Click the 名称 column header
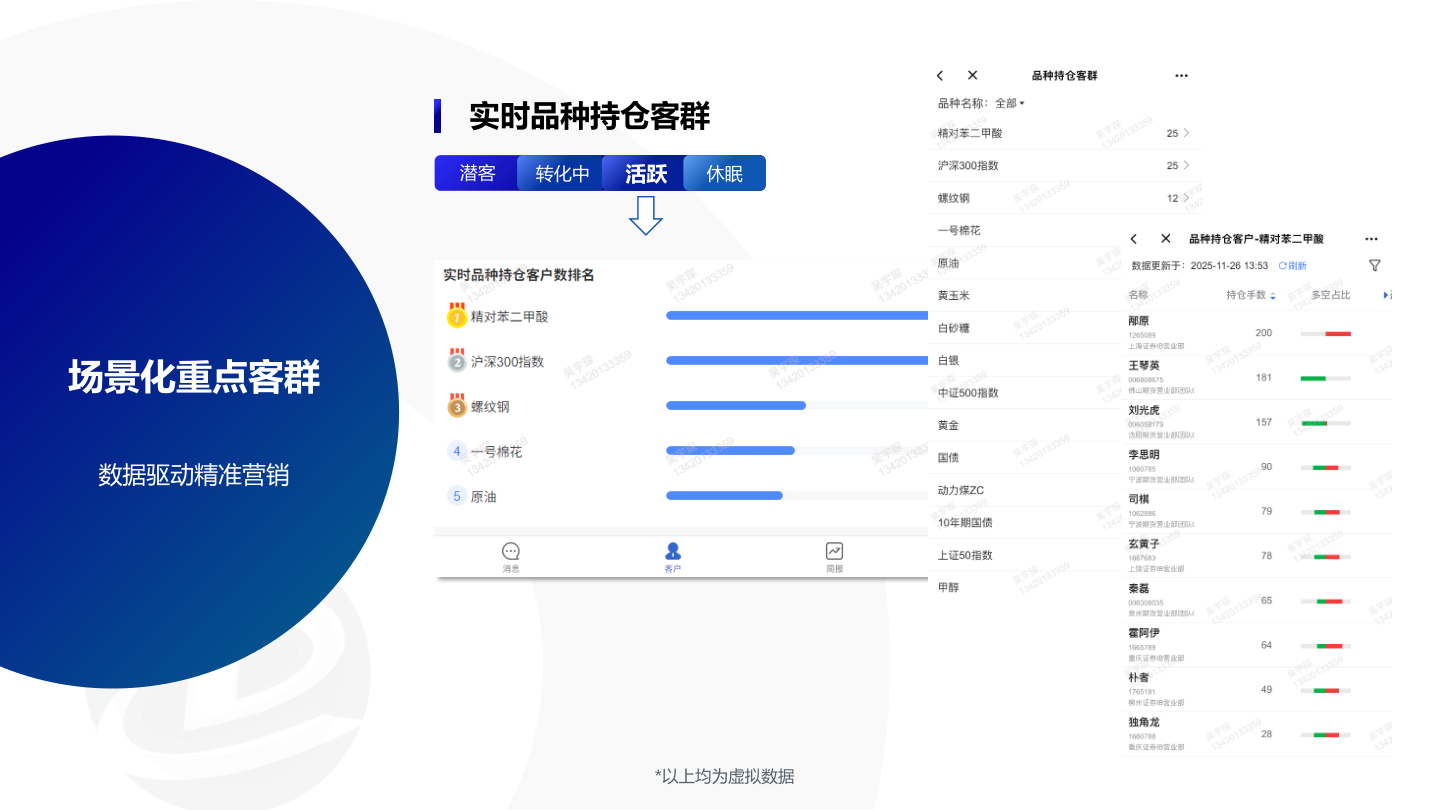 pyautogui.click(x=1138, y=295)
